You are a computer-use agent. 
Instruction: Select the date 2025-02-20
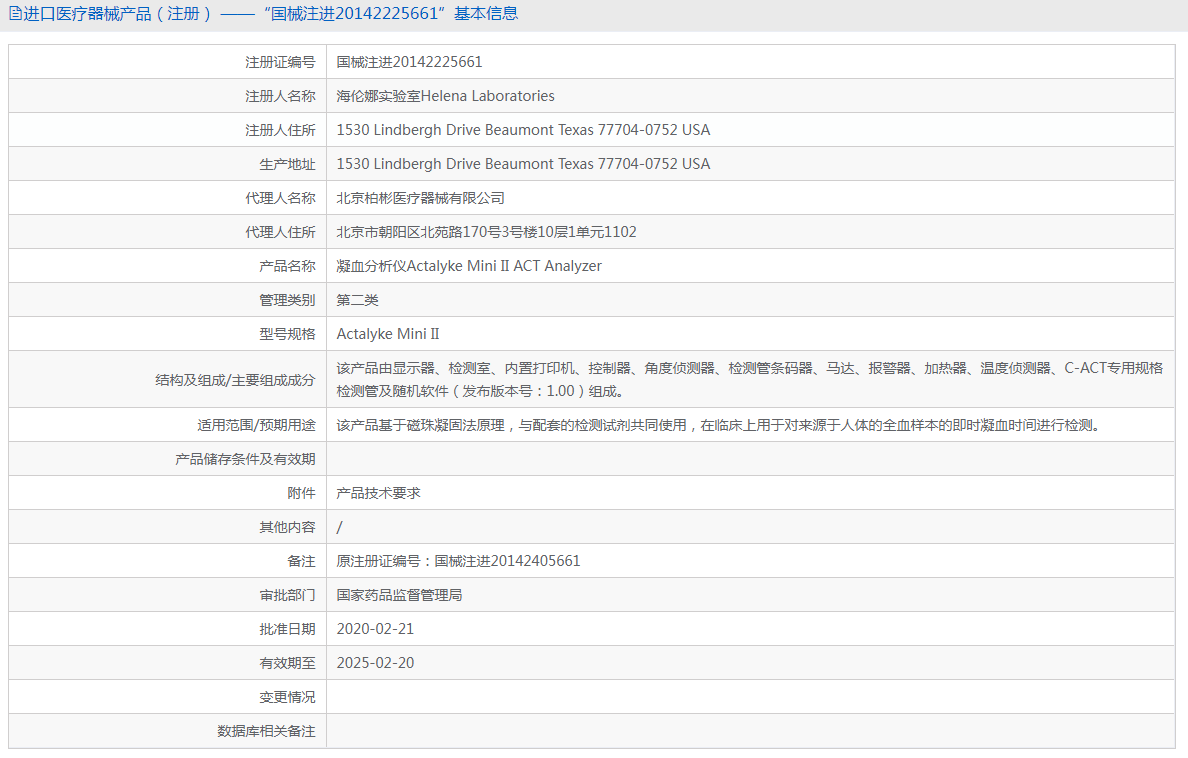(x=375, y=664)
